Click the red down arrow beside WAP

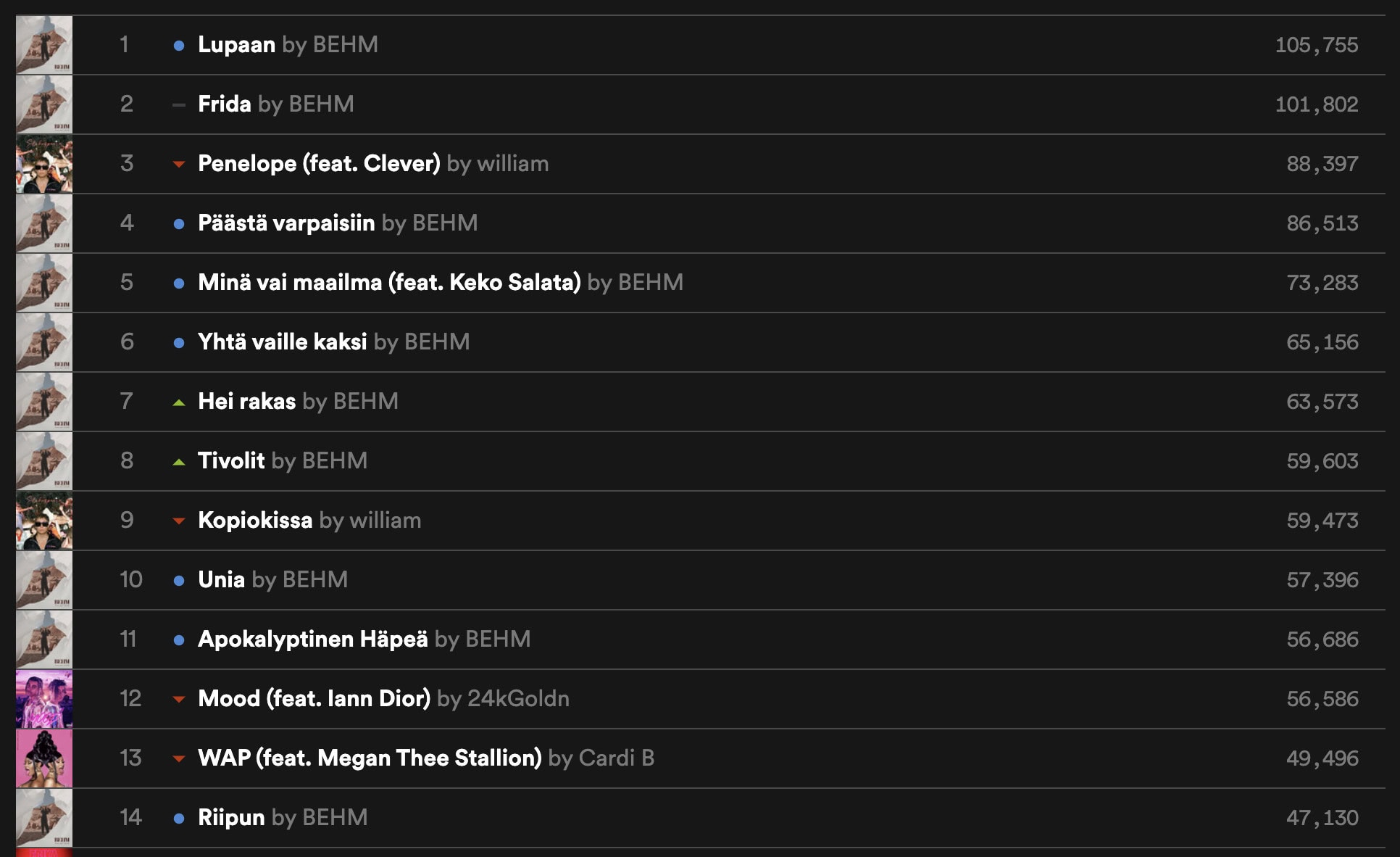tap(179, 759)
